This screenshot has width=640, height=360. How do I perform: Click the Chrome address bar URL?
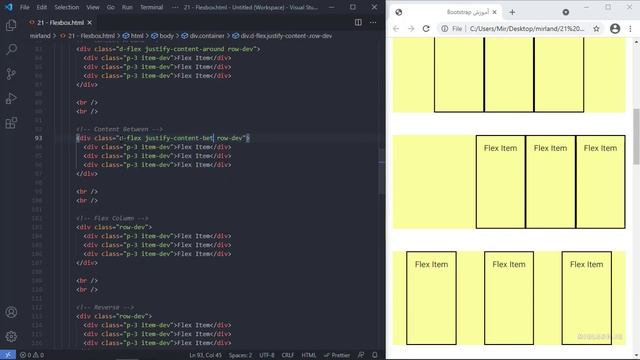[x=527, y=29]
